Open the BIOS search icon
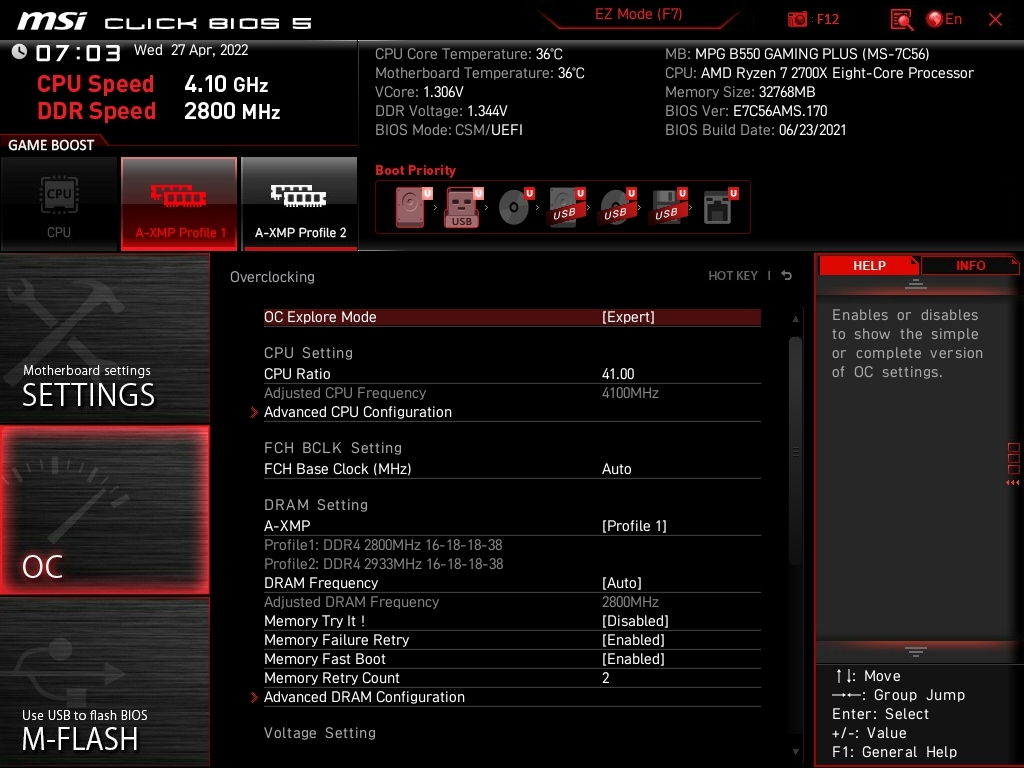The height and width of the screenshot is (768, 1024). point(901,20)
